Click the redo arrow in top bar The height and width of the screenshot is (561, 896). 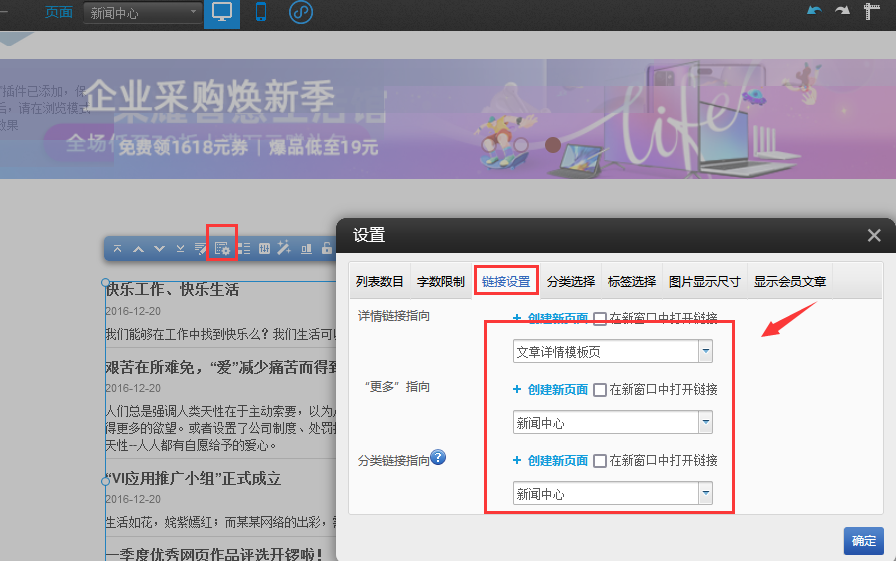tap(843, 11)
